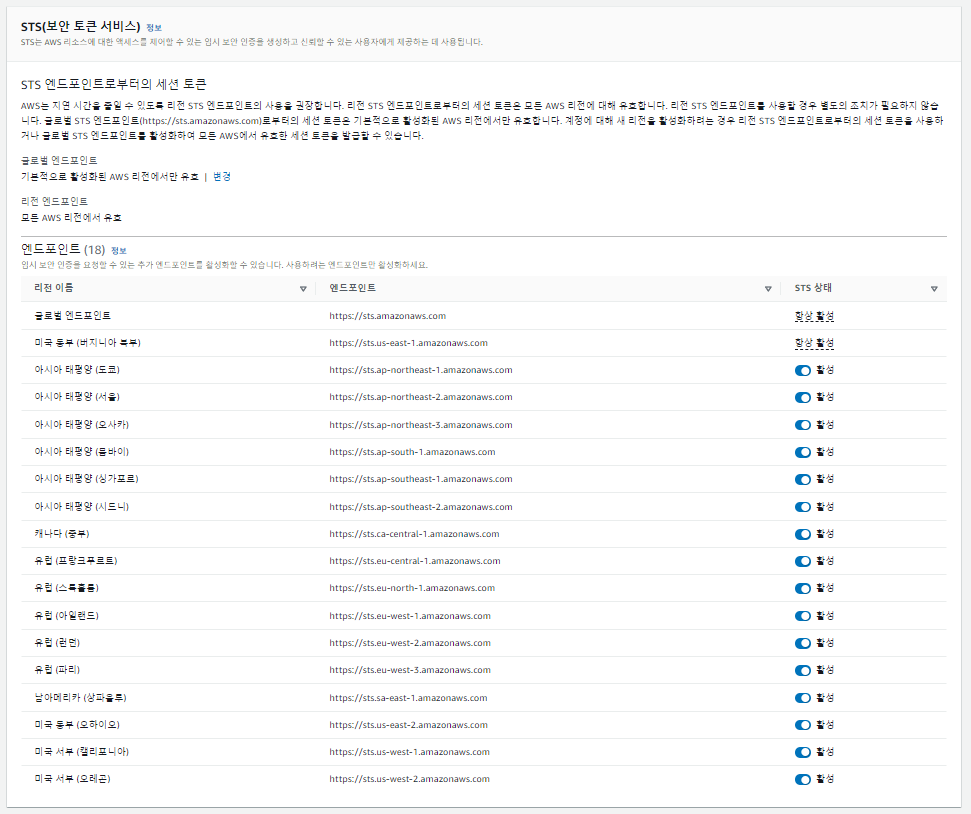
Task: Select https://sts.ap-southeast-1.amazonaws.com endpoint text
Action: coord(421,479)
